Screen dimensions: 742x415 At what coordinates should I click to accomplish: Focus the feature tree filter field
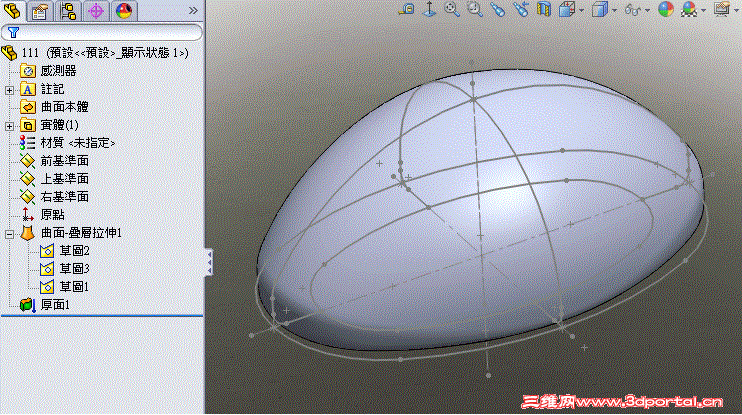pos(102,32)
